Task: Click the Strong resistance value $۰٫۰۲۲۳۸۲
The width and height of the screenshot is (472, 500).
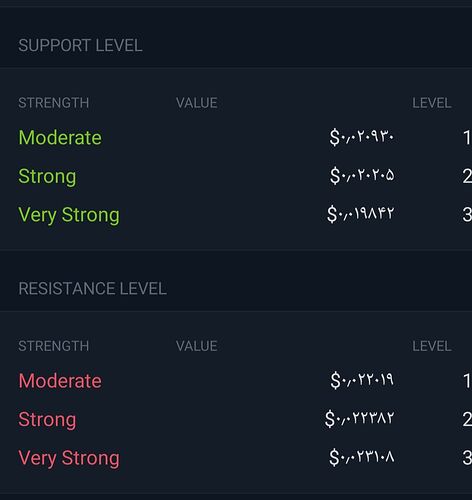Action: click(360, 419)
